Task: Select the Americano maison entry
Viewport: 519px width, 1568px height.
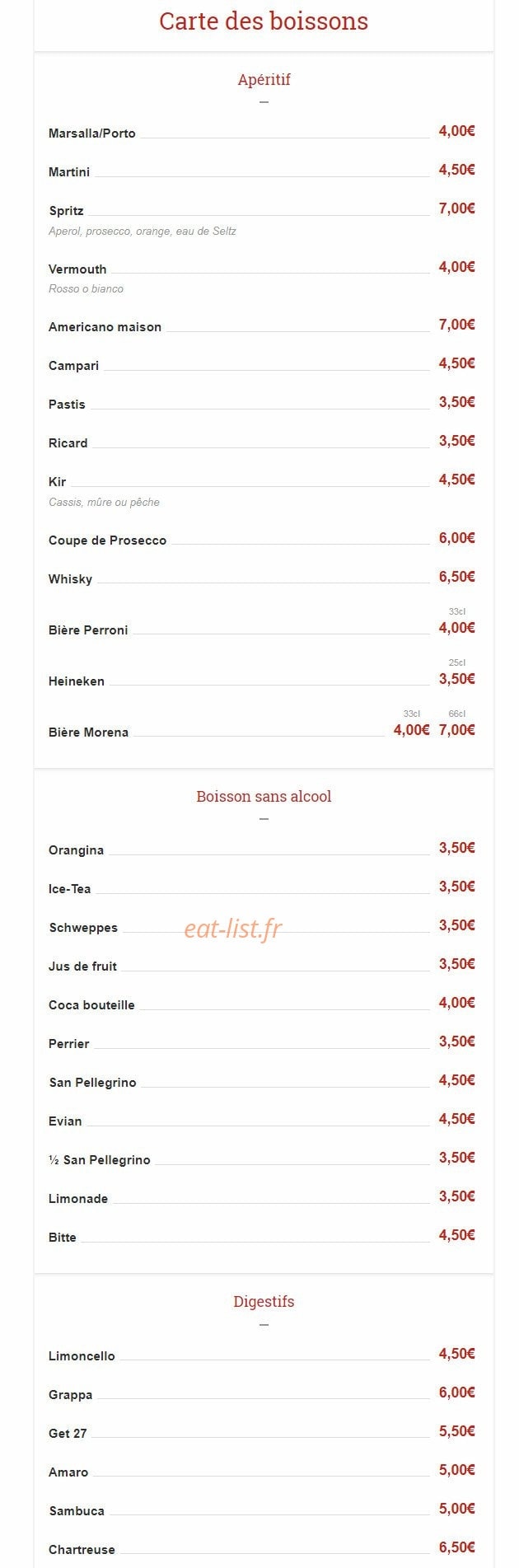Action: 105,327
